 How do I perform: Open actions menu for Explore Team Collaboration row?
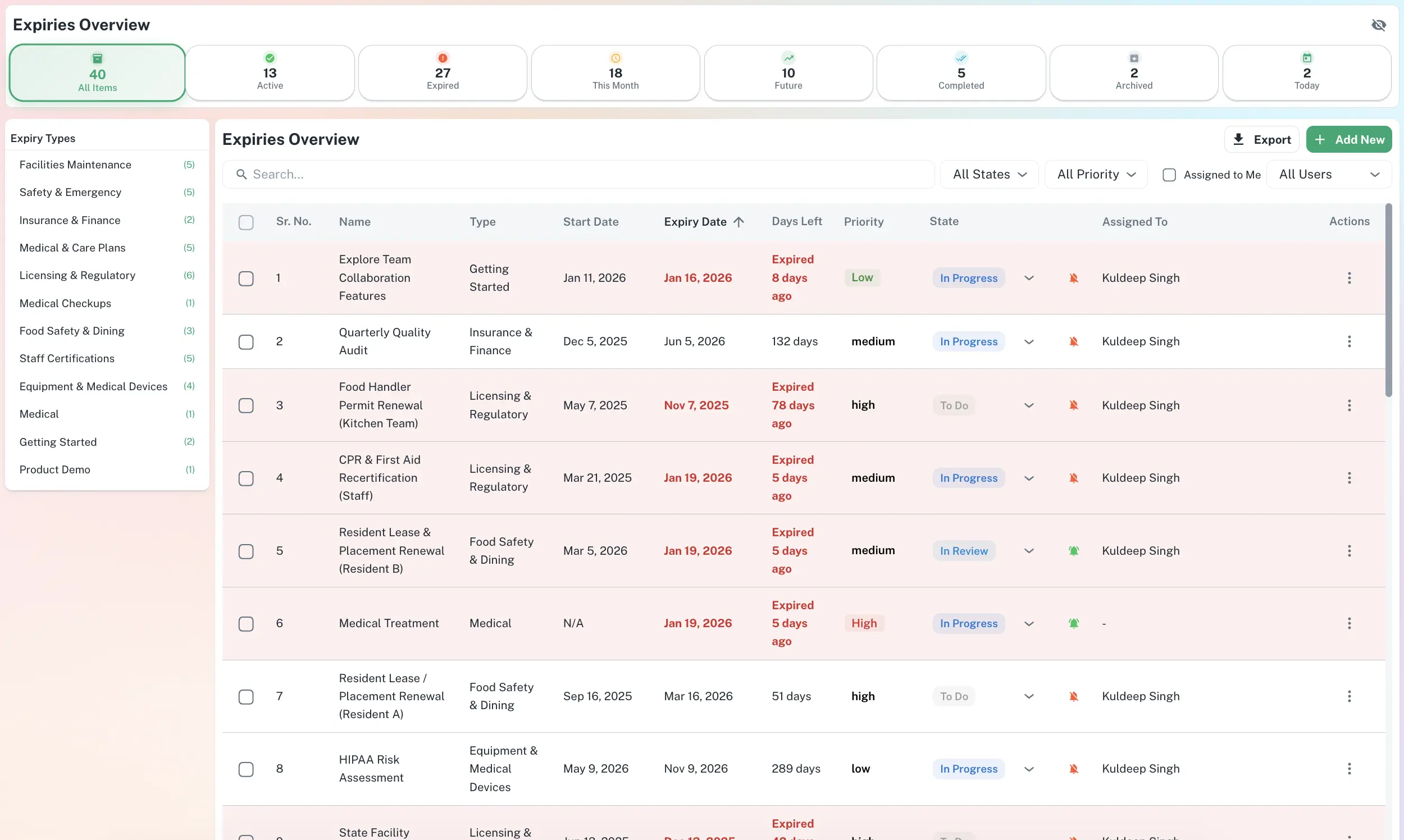(x=1349, y=278)
